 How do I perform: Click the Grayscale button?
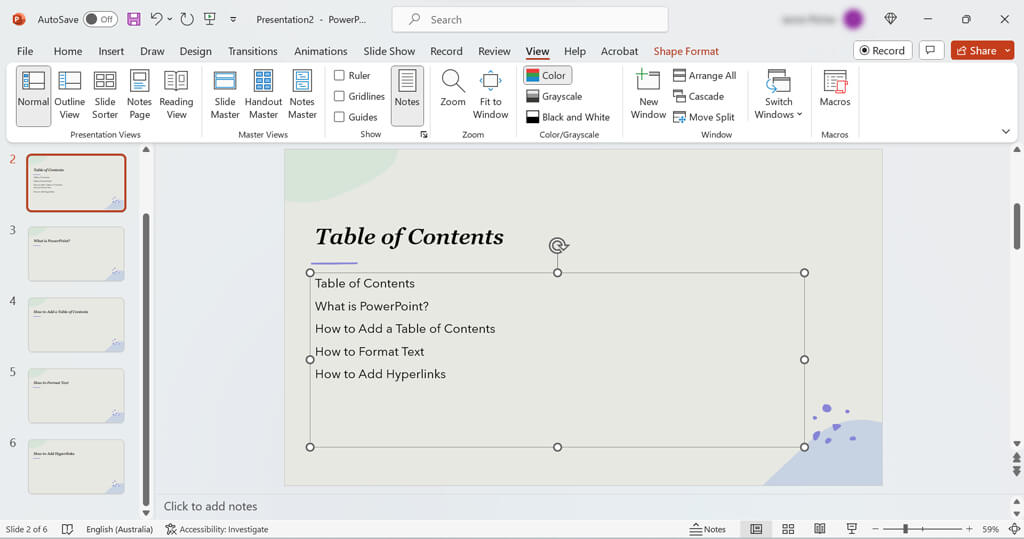point(554,96)
